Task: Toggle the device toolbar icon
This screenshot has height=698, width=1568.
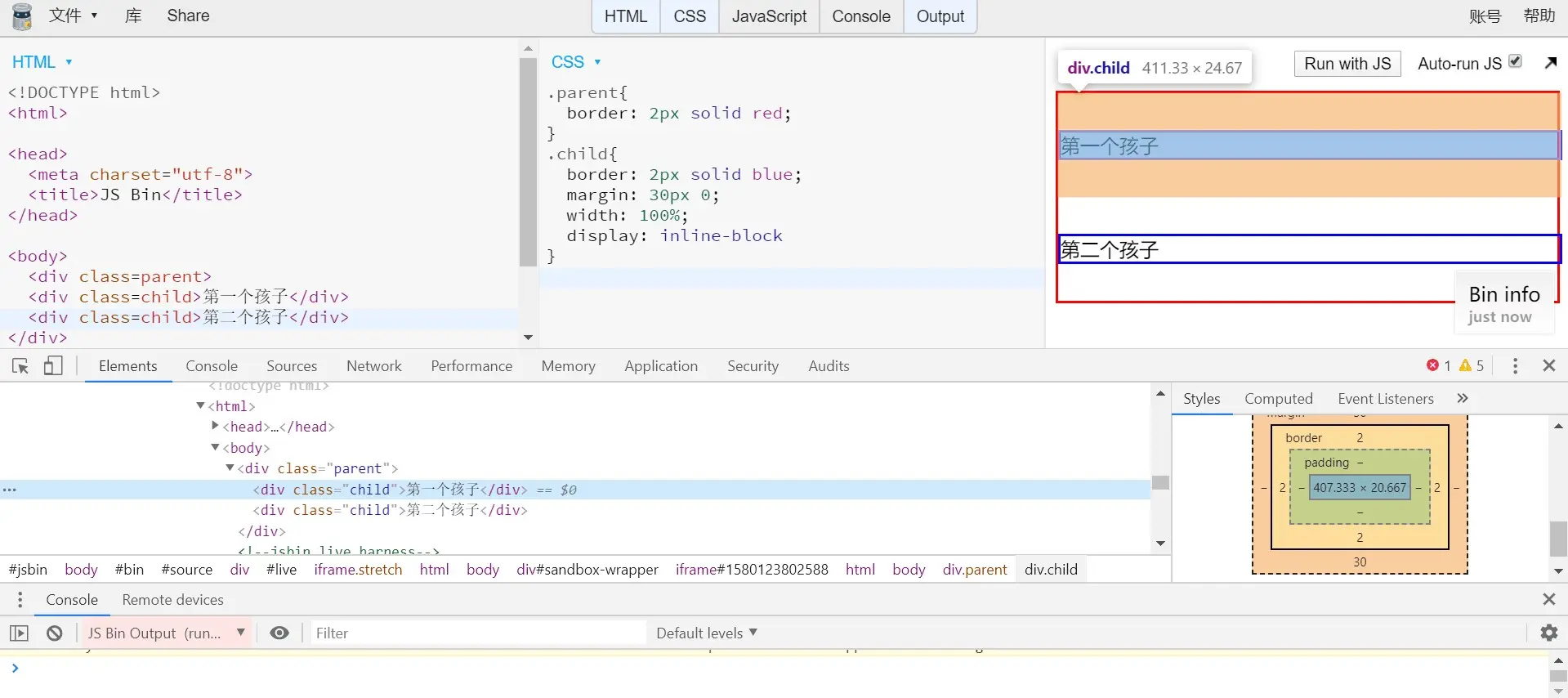Action: click(53, 366)
